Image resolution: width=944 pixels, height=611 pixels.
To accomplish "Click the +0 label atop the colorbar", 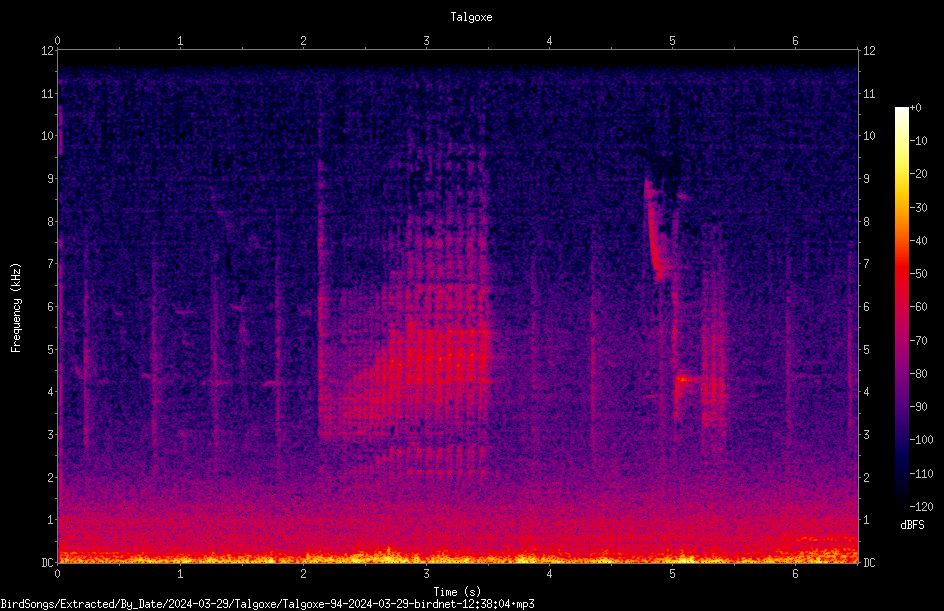I will pyautogui.click(x=916, y=108).
